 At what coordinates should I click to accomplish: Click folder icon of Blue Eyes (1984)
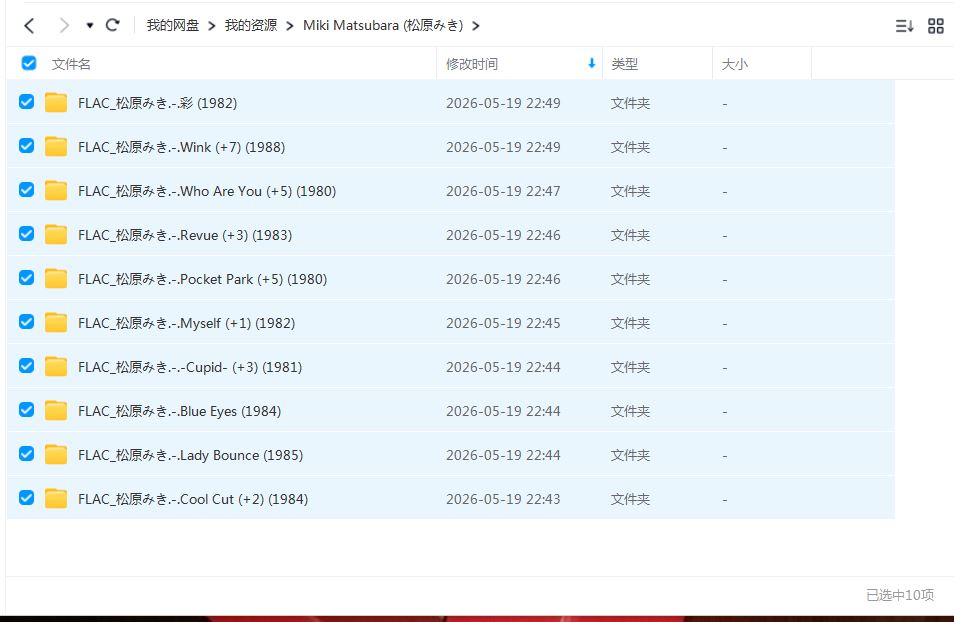pos(56,411)
